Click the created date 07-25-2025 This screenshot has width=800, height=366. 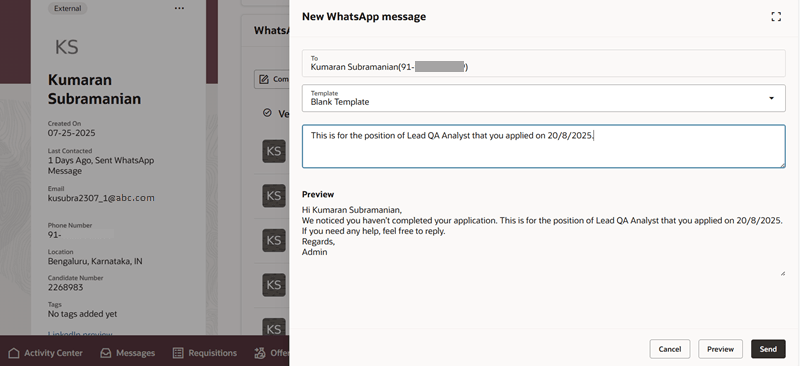coord(71,133)
